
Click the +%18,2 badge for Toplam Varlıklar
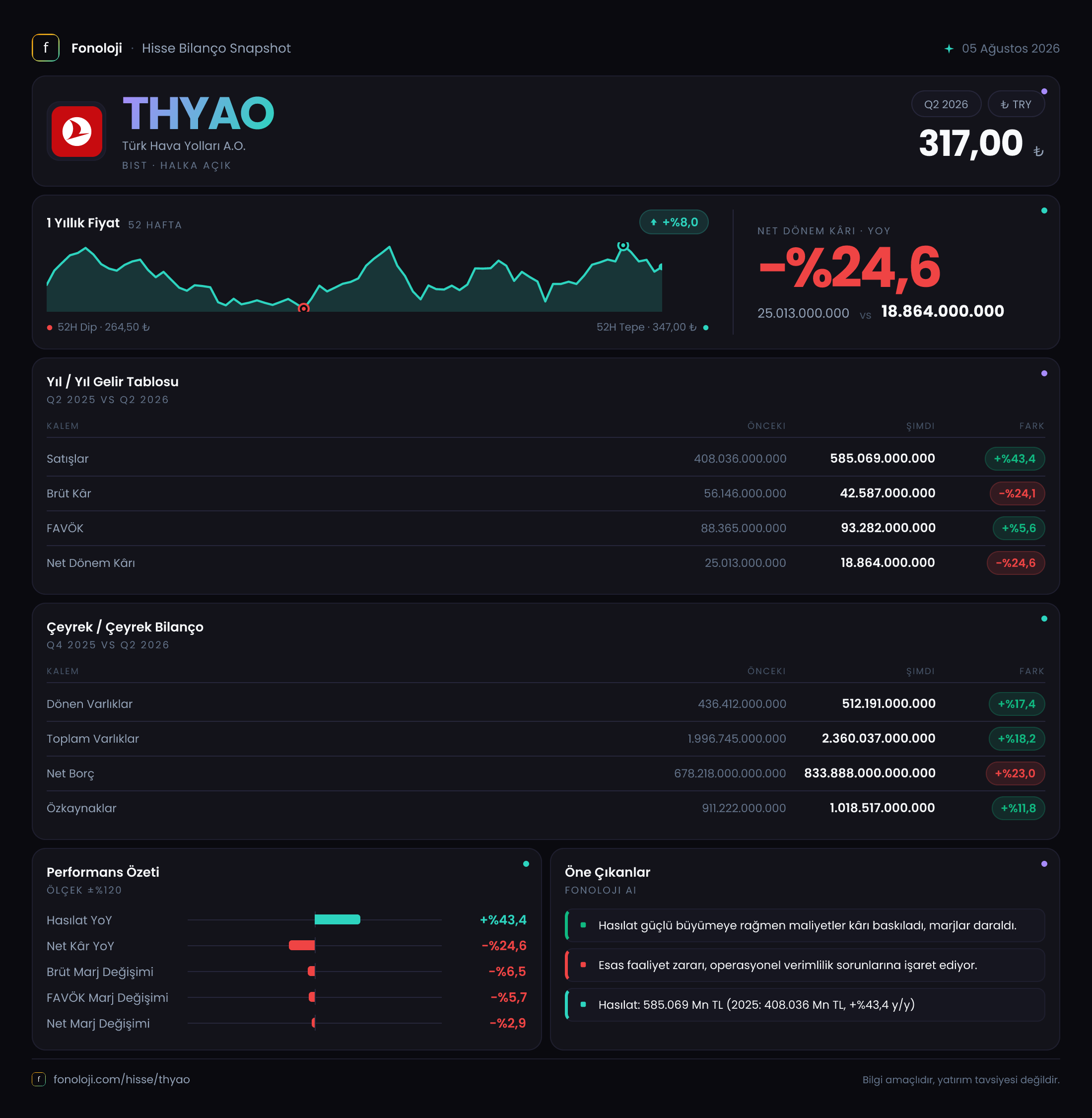click(1016, 739)
